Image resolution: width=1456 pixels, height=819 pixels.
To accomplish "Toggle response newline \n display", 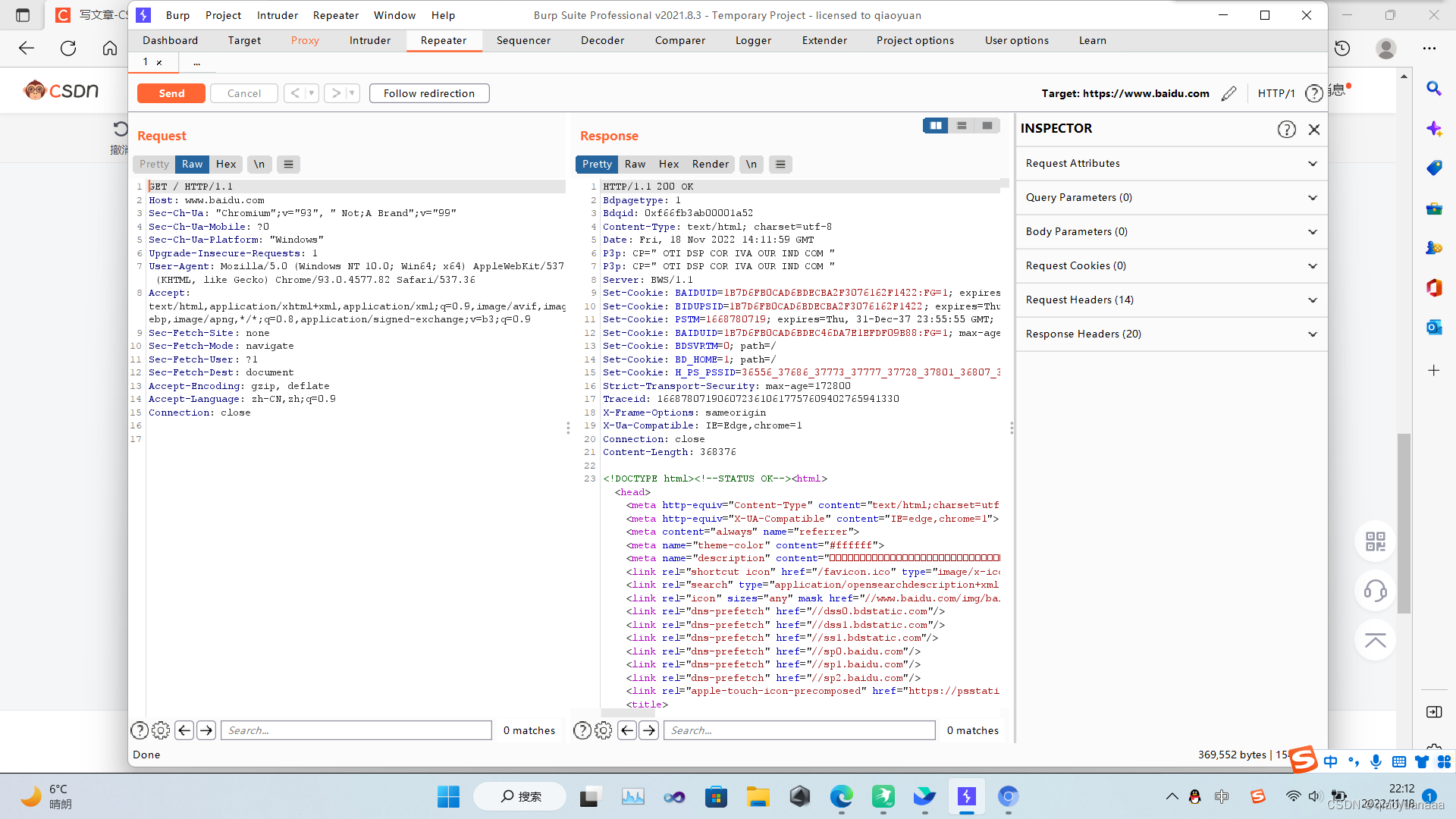I will [751, 164].
